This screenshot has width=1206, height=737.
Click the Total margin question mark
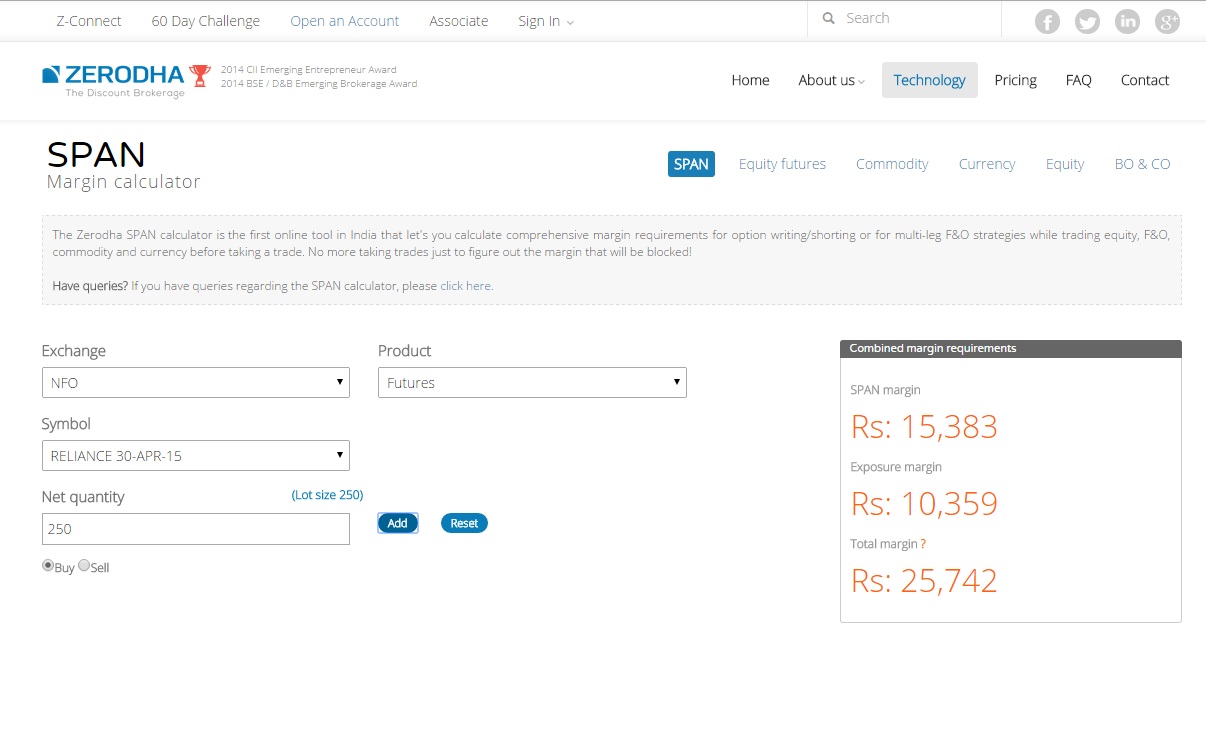point(923,544)
